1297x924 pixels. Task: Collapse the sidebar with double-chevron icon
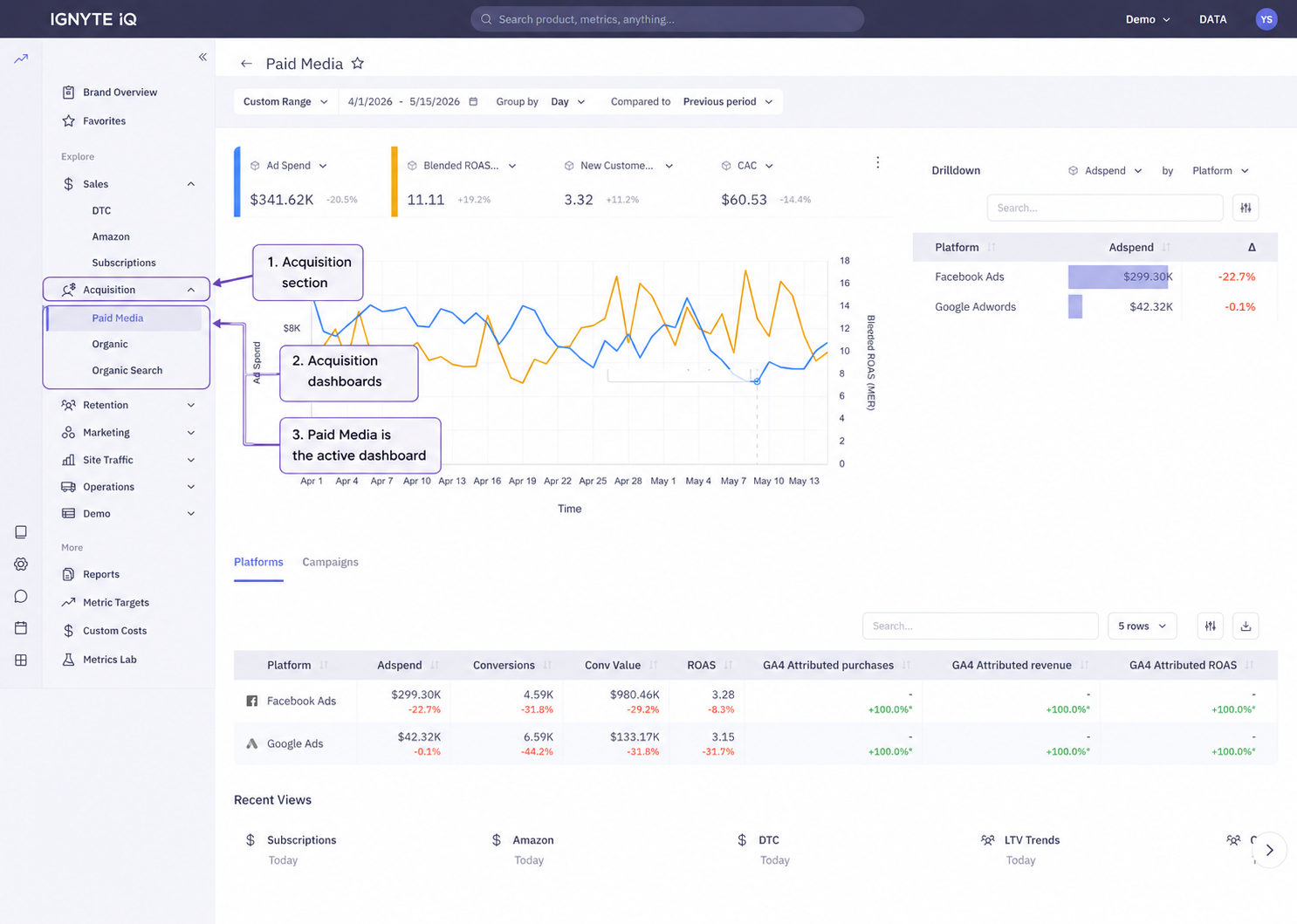(202, 57)
